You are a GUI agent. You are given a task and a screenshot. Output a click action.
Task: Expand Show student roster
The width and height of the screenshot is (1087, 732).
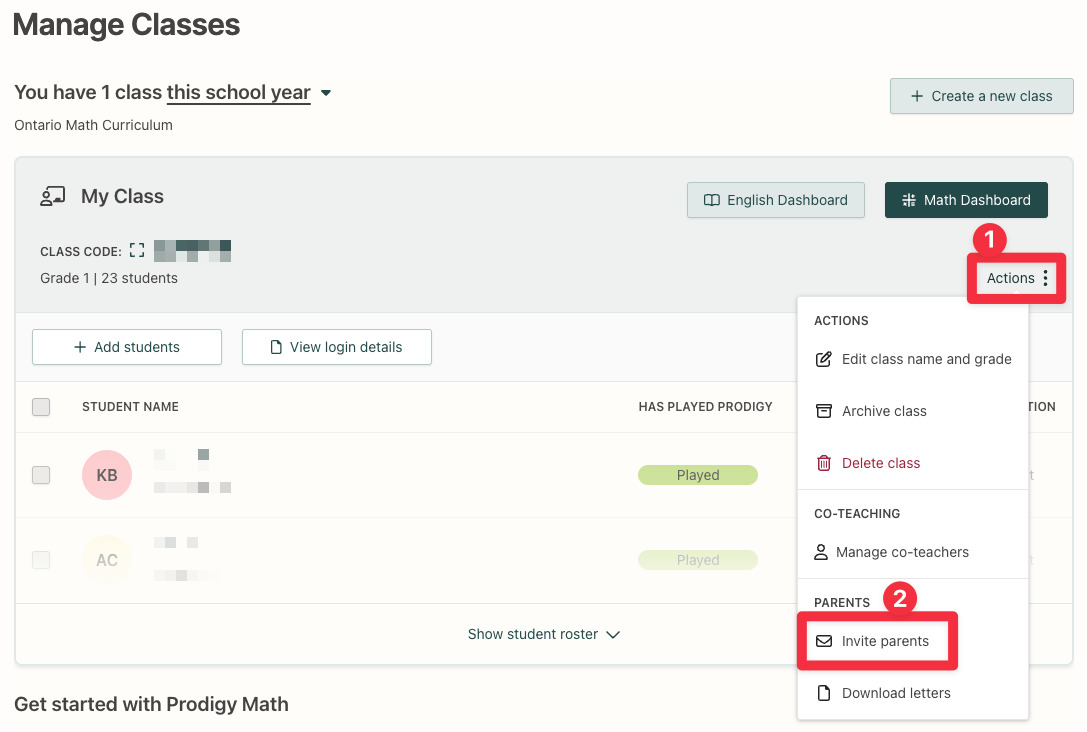click(544, 634)
